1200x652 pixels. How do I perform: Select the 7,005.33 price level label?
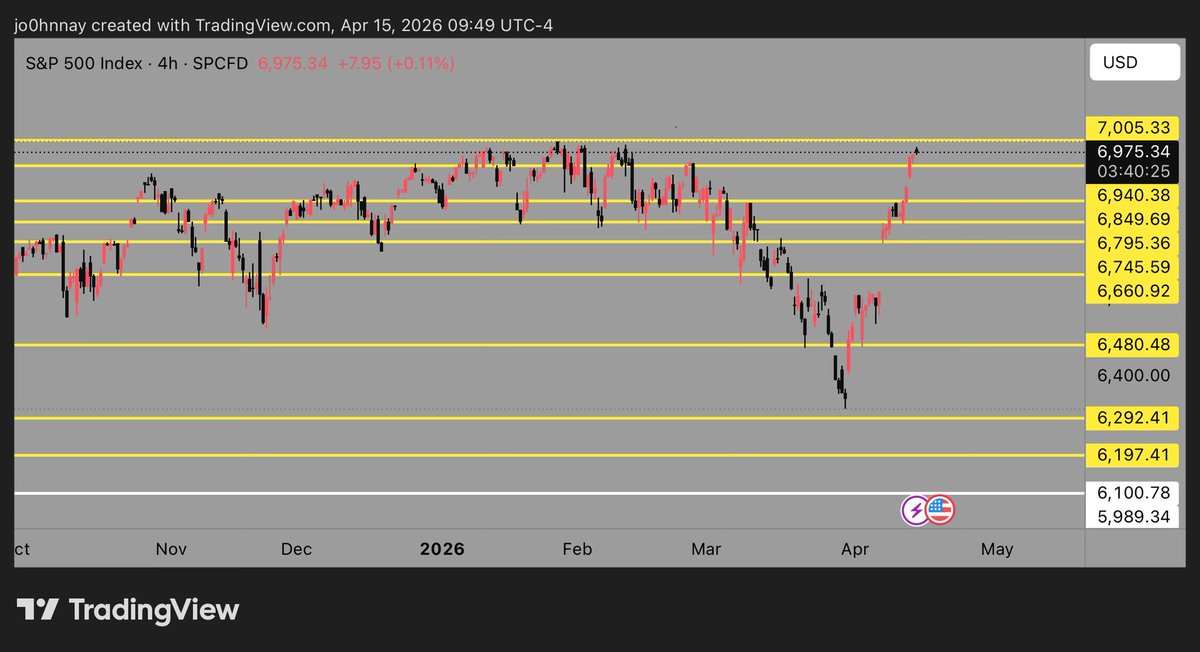pos(1133,128)
